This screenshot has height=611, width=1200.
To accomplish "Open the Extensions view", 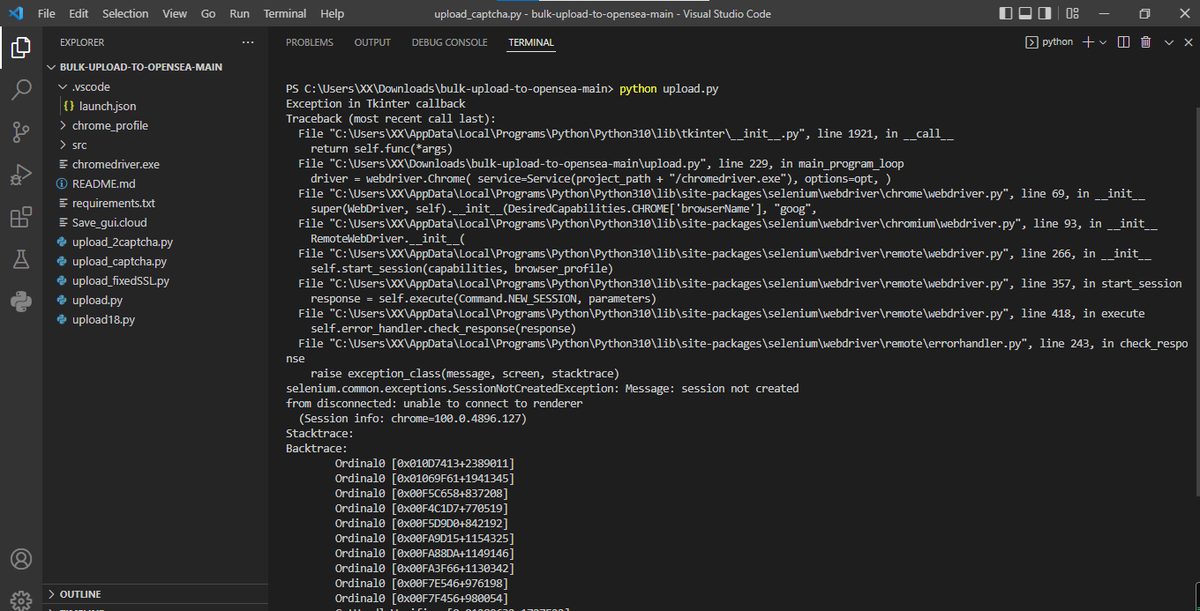I will coord(22,217).
